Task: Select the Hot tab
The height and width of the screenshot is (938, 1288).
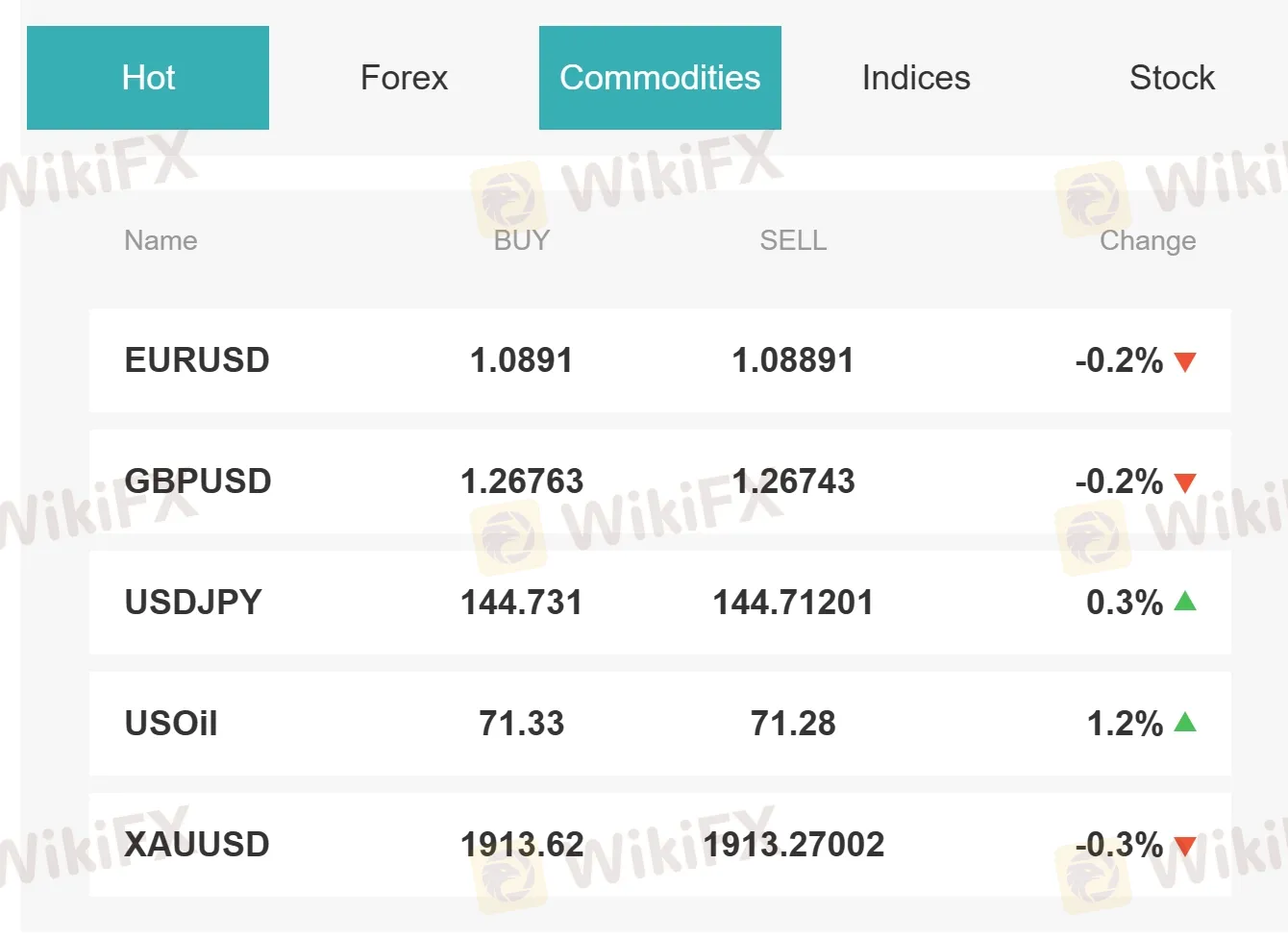Action: coord(148,78)
